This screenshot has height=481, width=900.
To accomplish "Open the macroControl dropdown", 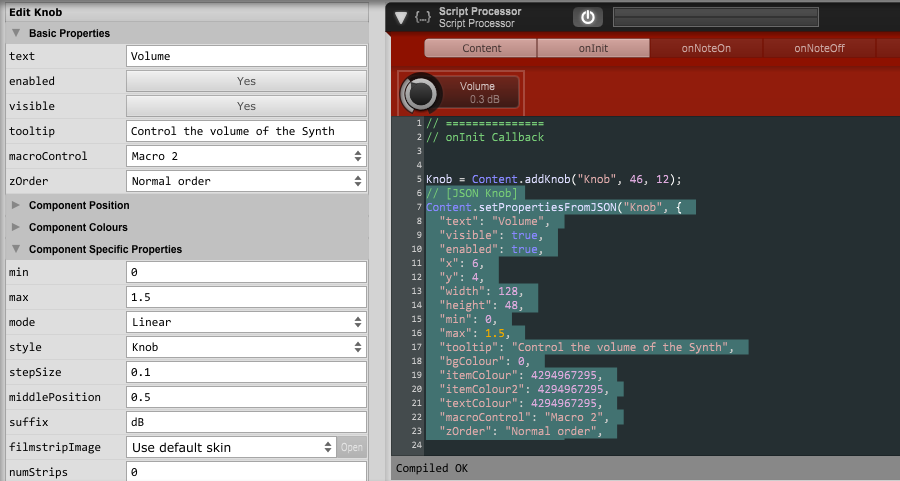I will (x=246, y=156).
